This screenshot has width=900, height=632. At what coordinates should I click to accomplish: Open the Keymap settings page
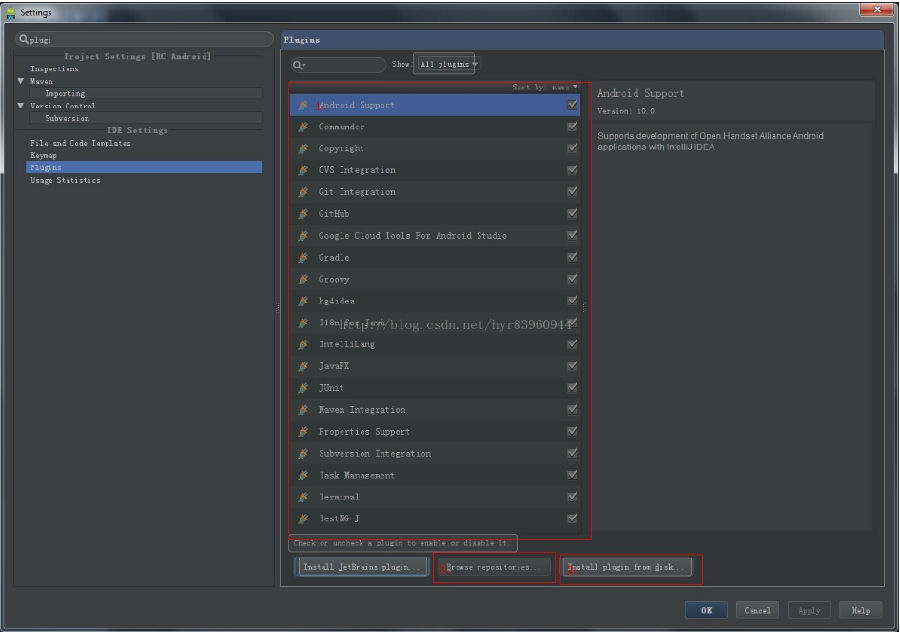tap(43, 155)
